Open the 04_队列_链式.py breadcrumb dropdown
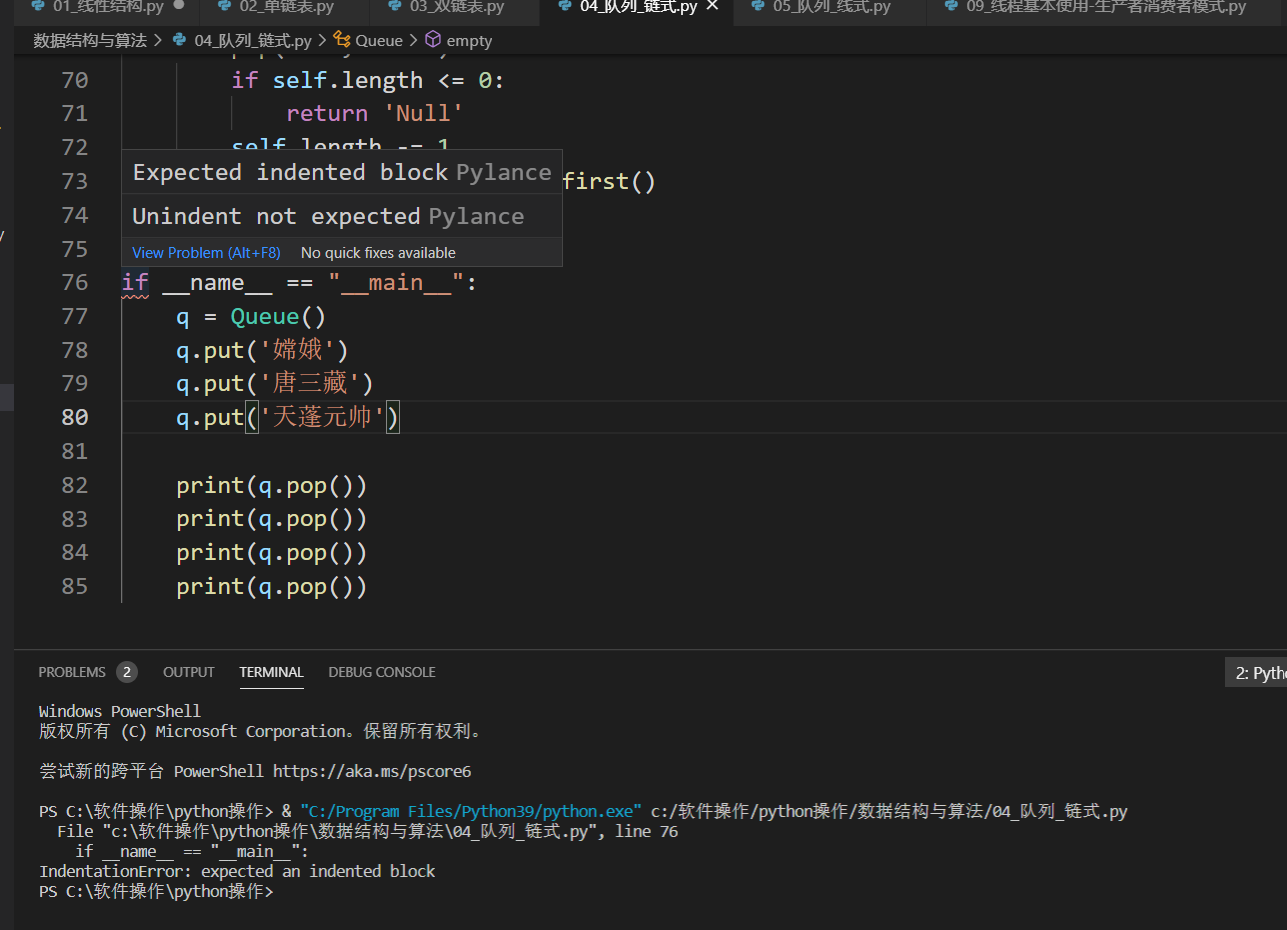Image resolution: width=1287 pixels, height=930 pixels. coord(253,41)
